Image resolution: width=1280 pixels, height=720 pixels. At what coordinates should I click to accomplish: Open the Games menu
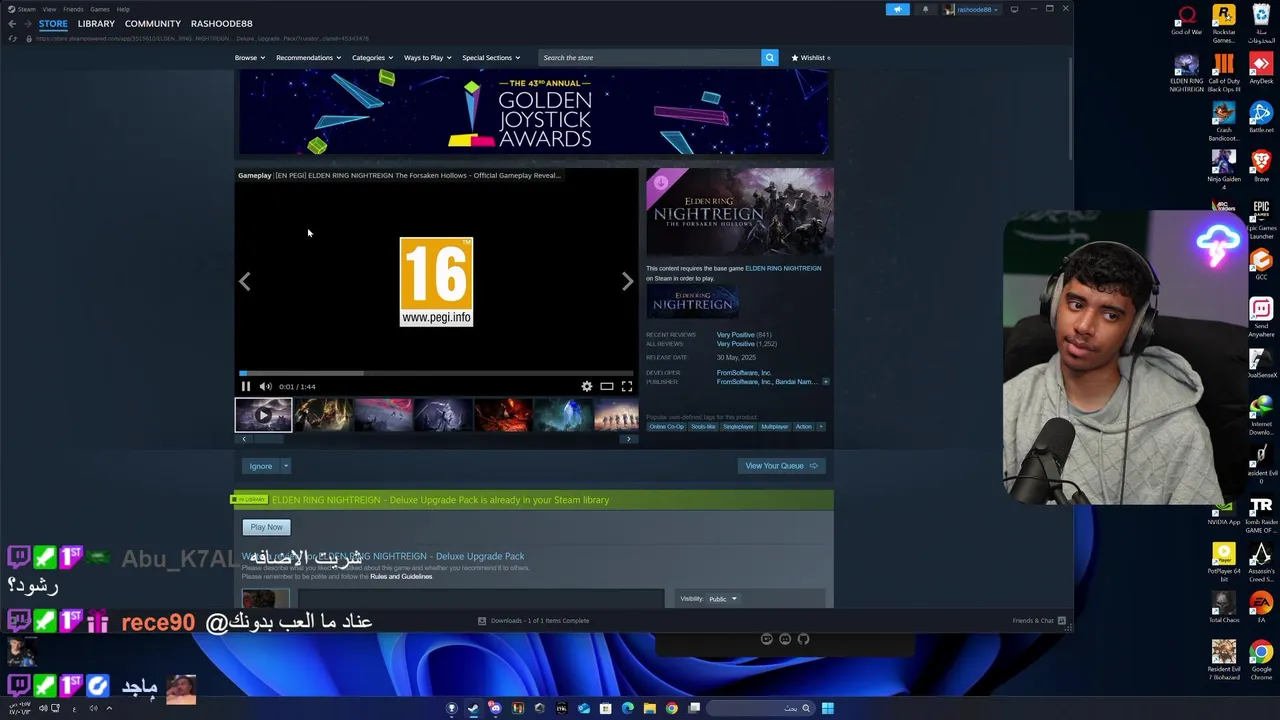(99, 9)
